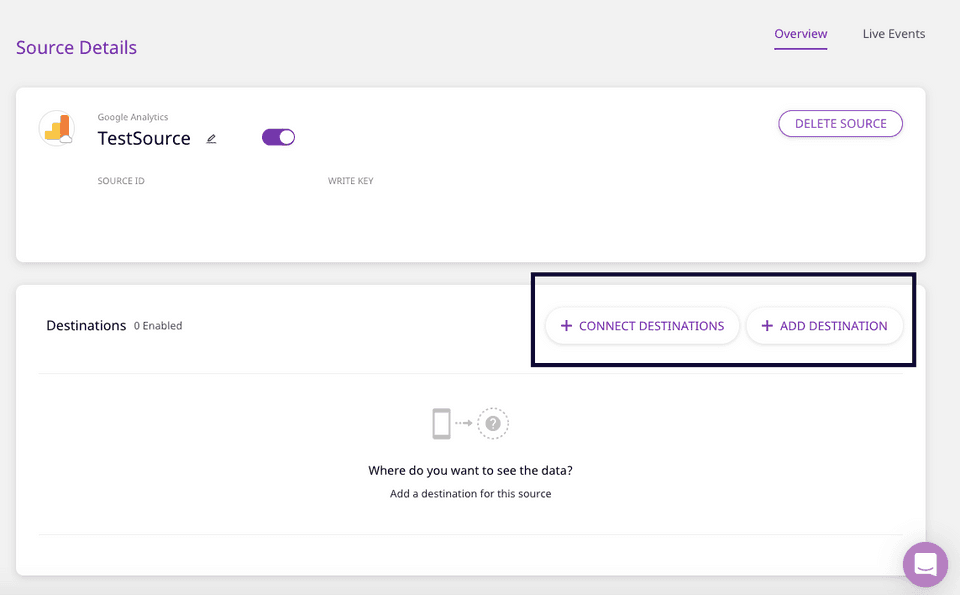The width and height of the screenshot is (960, 595).
Task: Switch to the Overview tab
Action: (800, 34)
